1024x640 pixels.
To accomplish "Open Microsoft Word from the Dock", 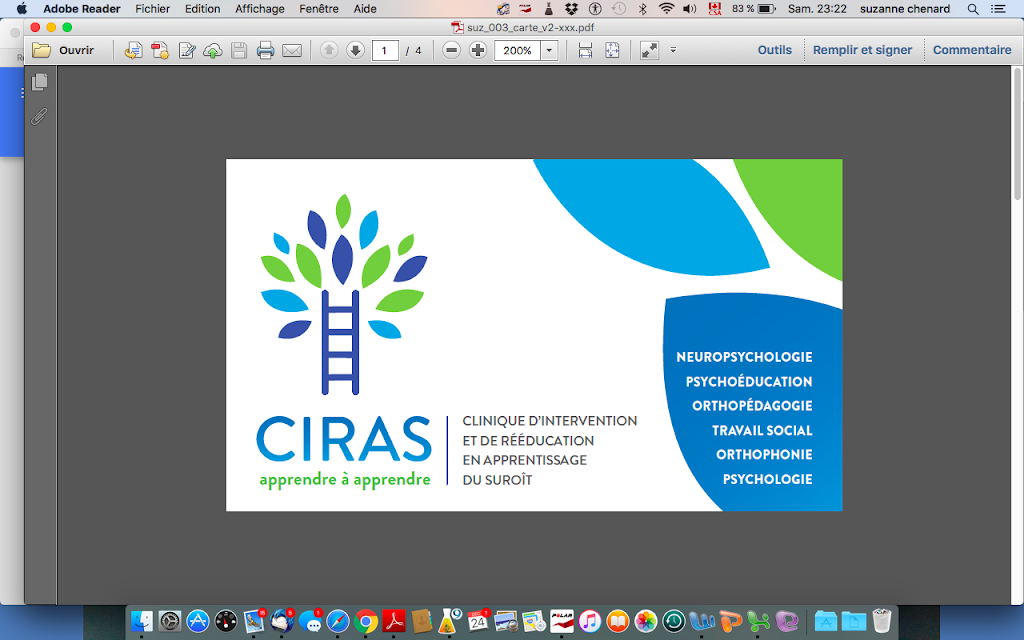I will pyautogui.click(x=702, y=621).
